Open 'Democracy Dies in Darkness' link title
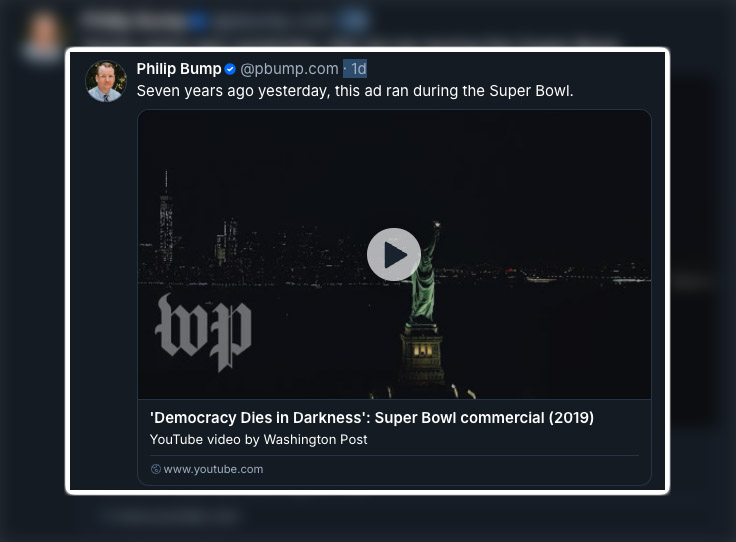This screenshot has height=542, width=736. pyautogui.click(x=372, y=418)
